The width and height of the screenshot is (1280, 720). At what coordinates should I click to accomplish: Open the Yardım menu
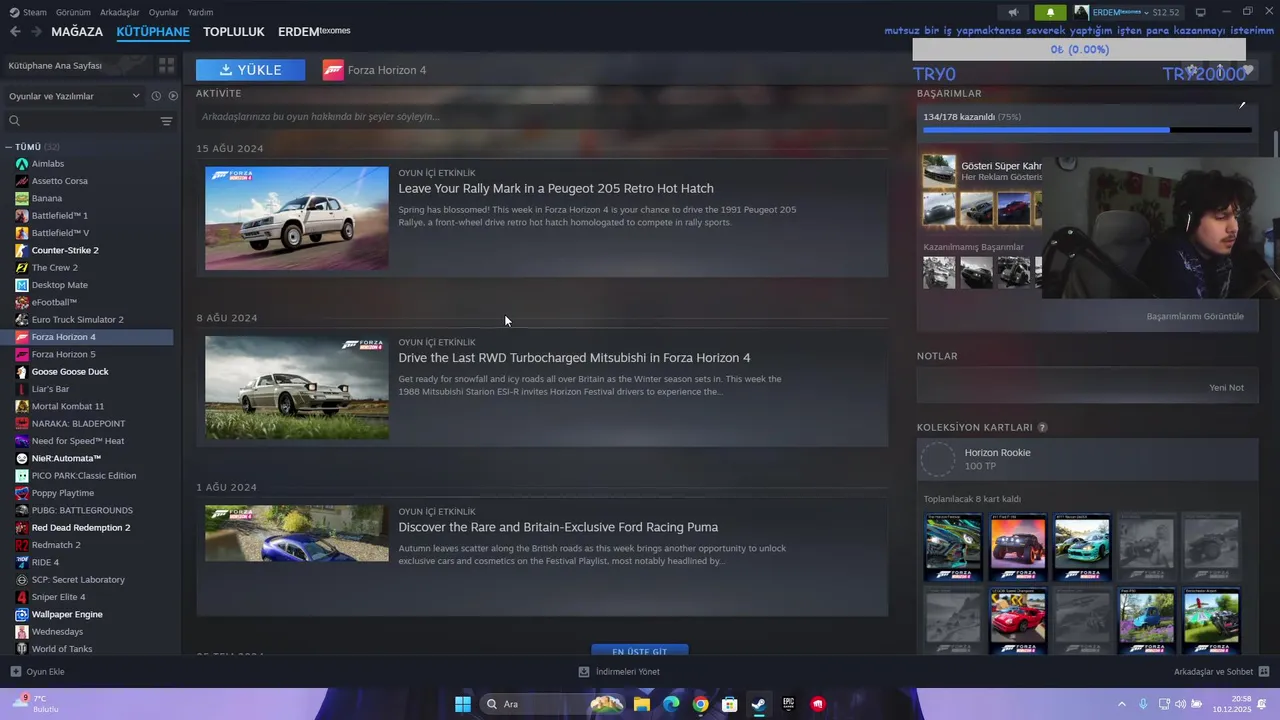200,12
